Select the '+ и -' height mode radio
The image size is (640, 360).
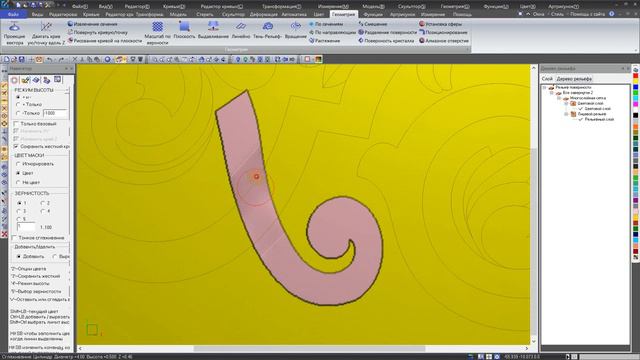pyautogui.click(x=18, y=97)
